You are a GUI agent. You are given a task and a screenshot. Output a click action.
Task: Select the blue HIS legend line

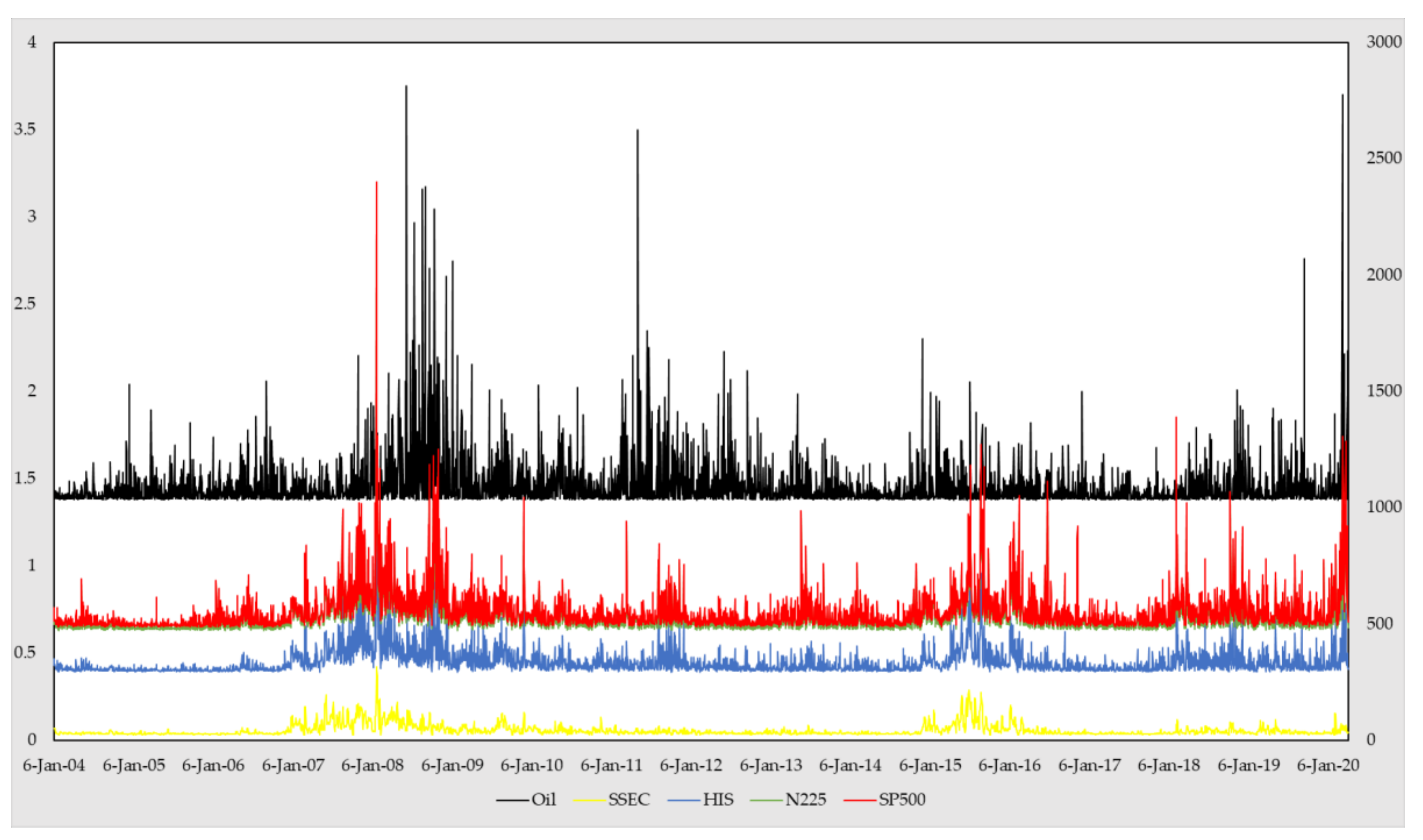684,800
